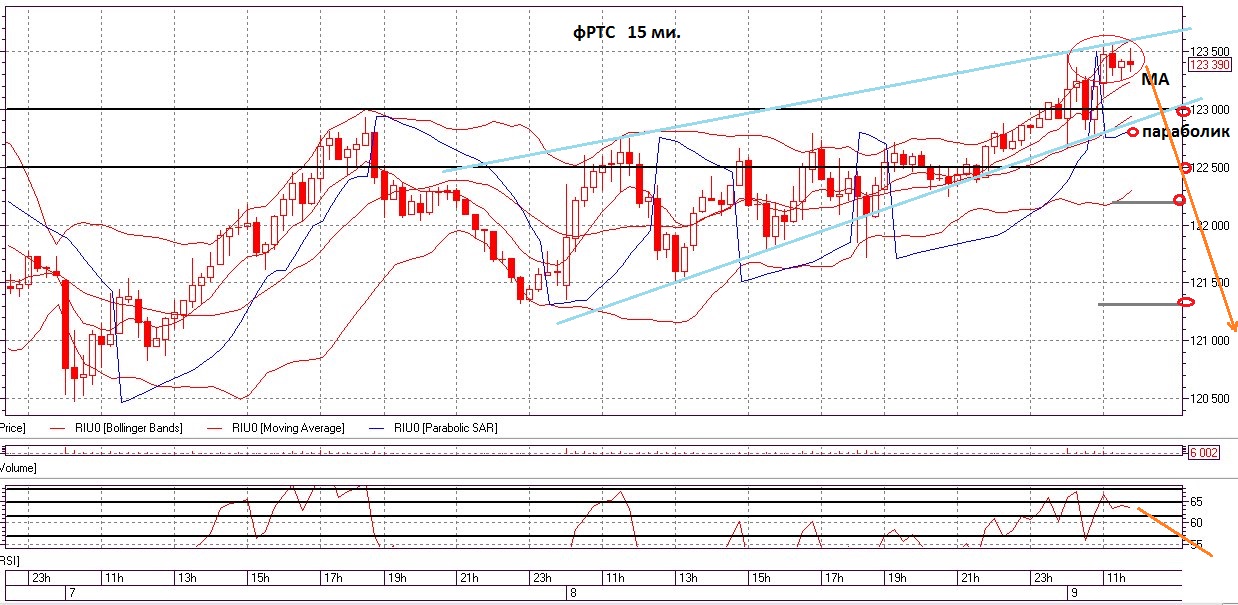Click the RSI panel label

[x=10, y=562]
